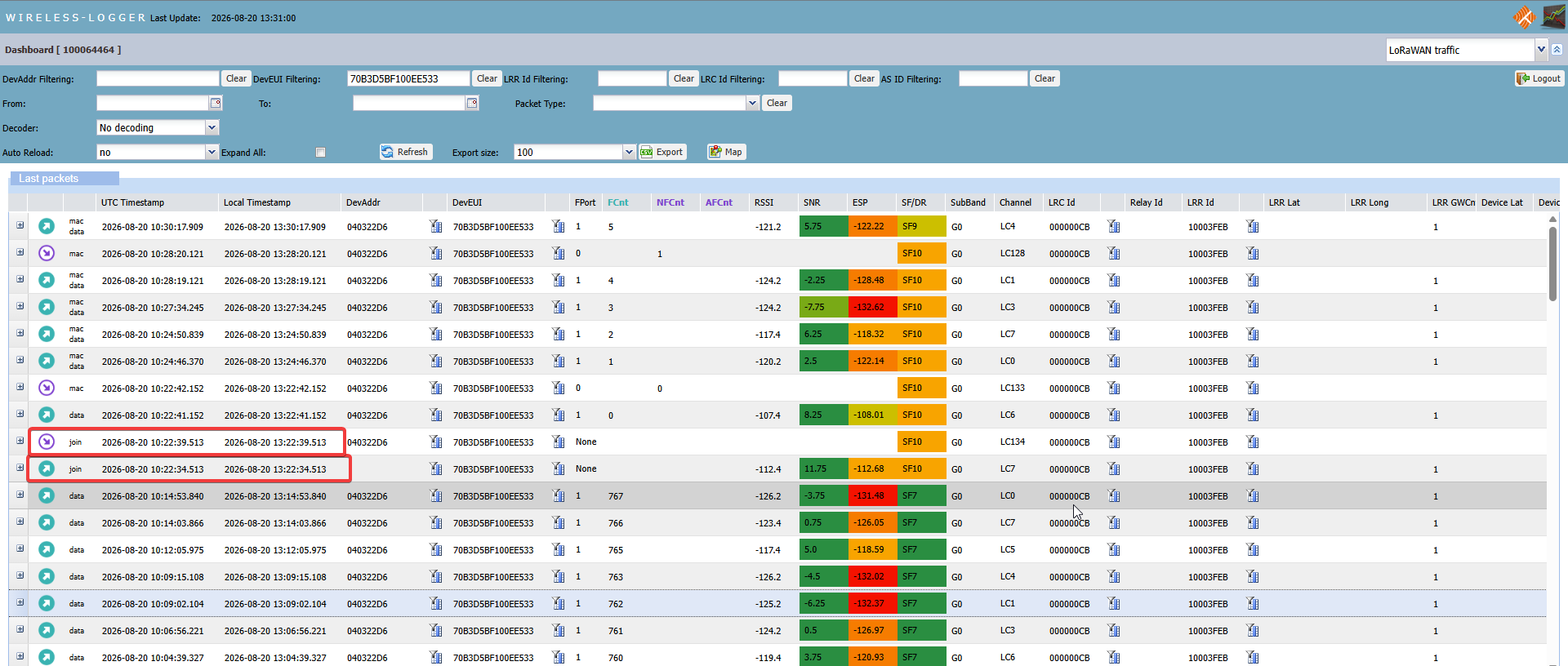The height and width of the screenshot is (666, 1568).
Task: Open the Export size dropdown set to 100
Action: [575, 152]
